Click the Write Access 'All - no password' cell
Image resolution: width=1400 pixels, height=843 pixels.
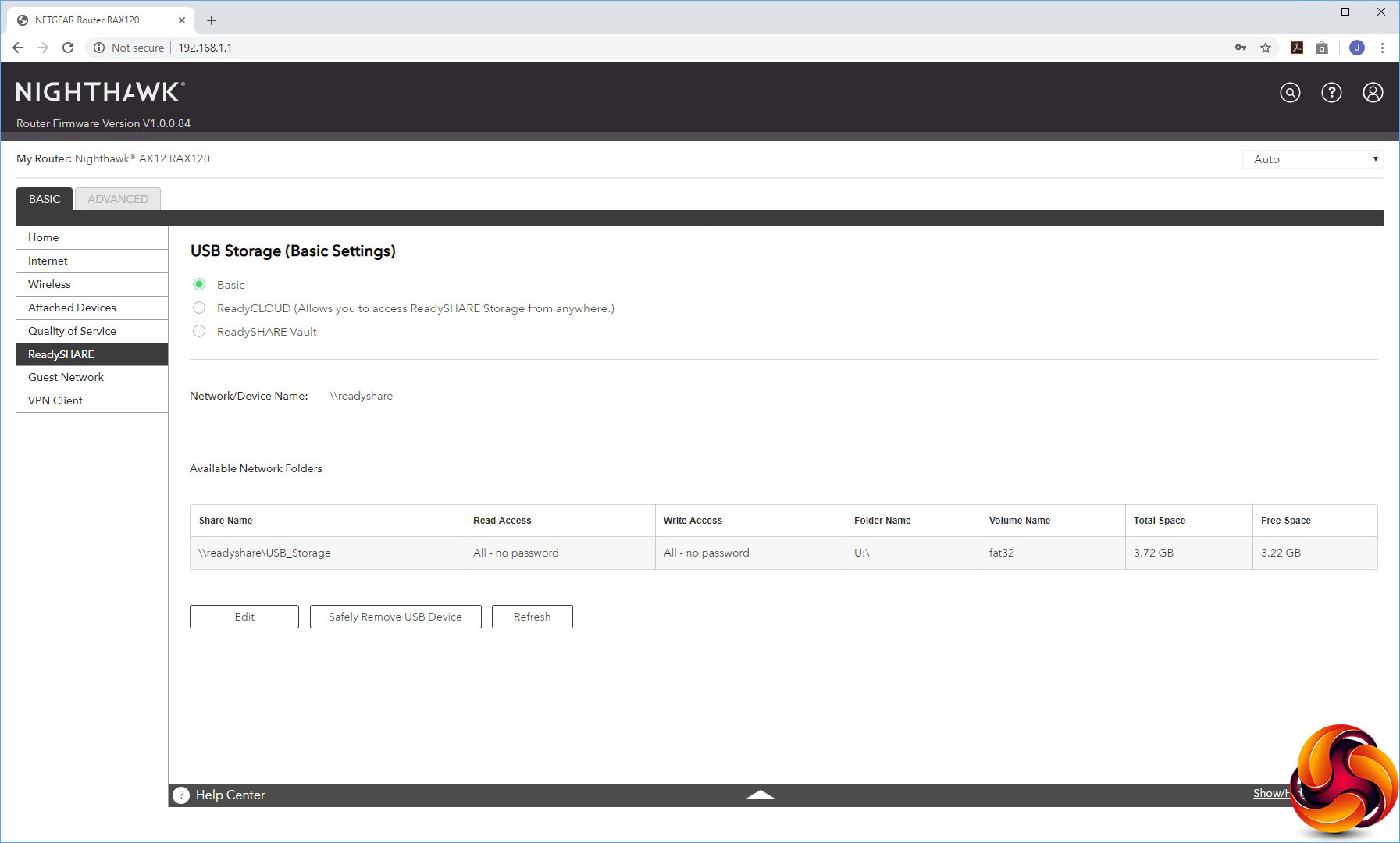point(750,553)
